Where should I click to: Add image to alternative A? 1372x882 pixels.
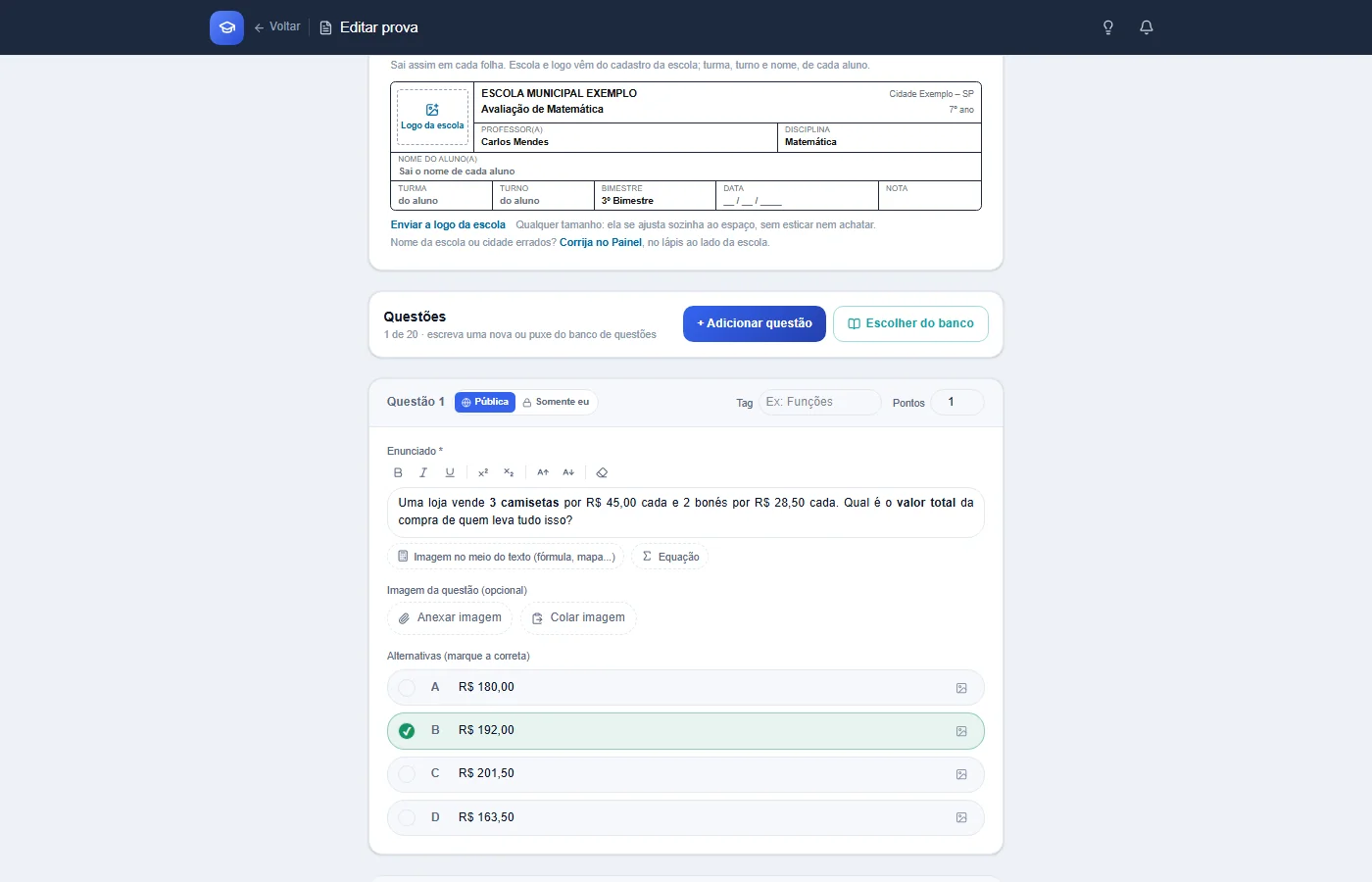[x=961, y=688]
